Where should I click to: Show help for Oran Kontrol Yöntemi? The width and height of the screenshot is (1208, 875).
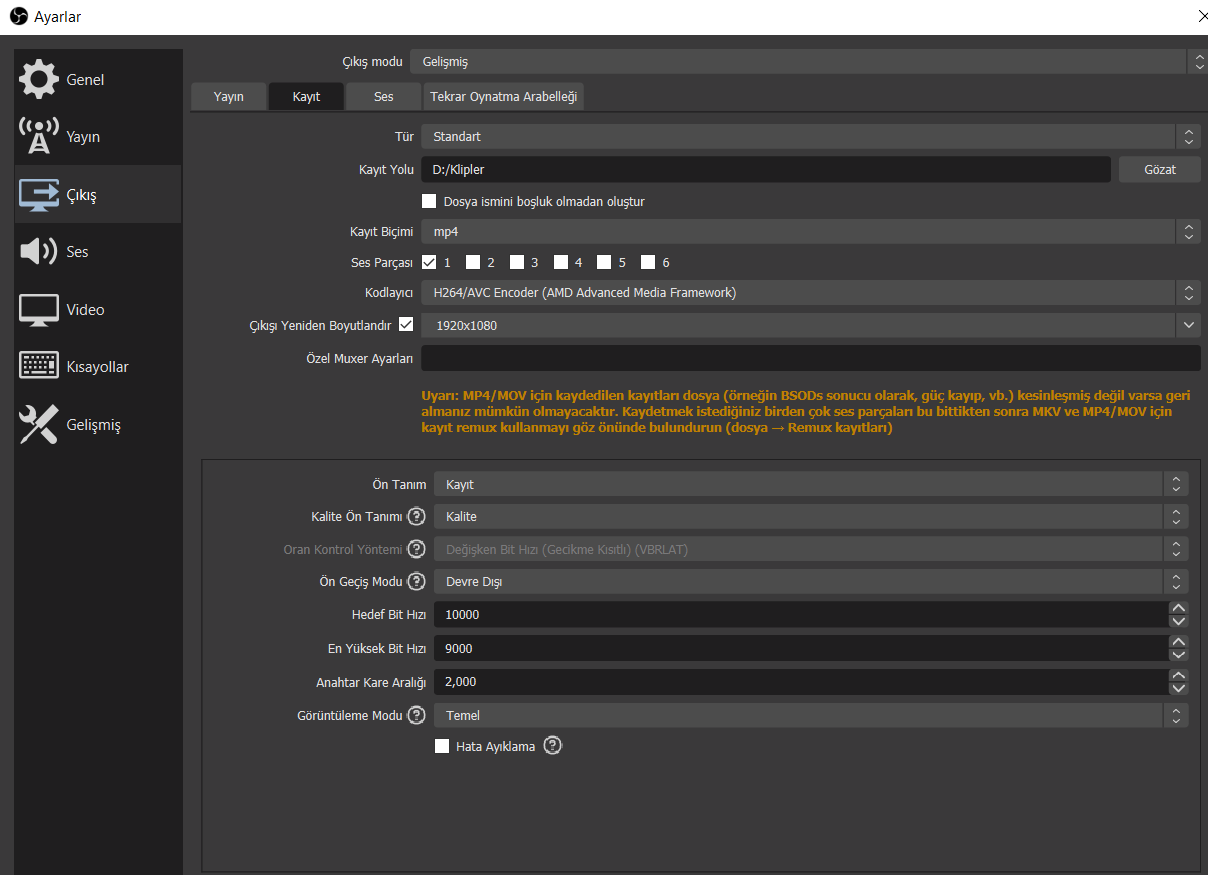[x=417, y=549]
